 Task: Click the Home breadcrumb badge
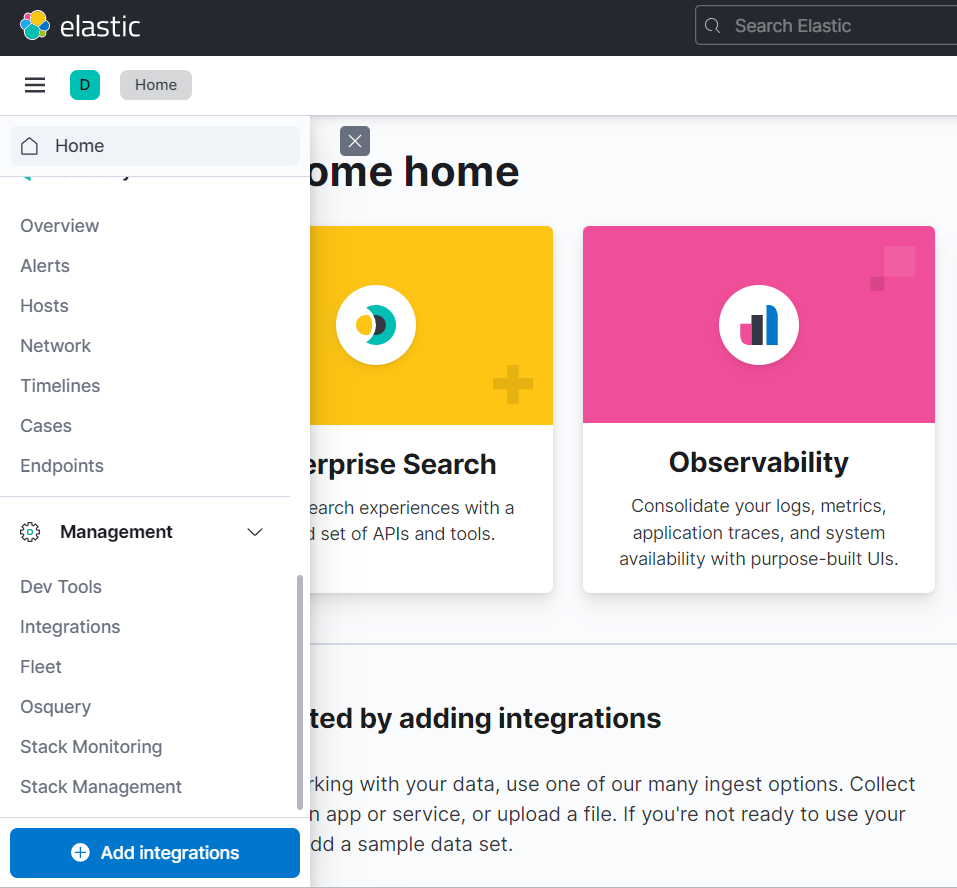click(x=156, y=85)
